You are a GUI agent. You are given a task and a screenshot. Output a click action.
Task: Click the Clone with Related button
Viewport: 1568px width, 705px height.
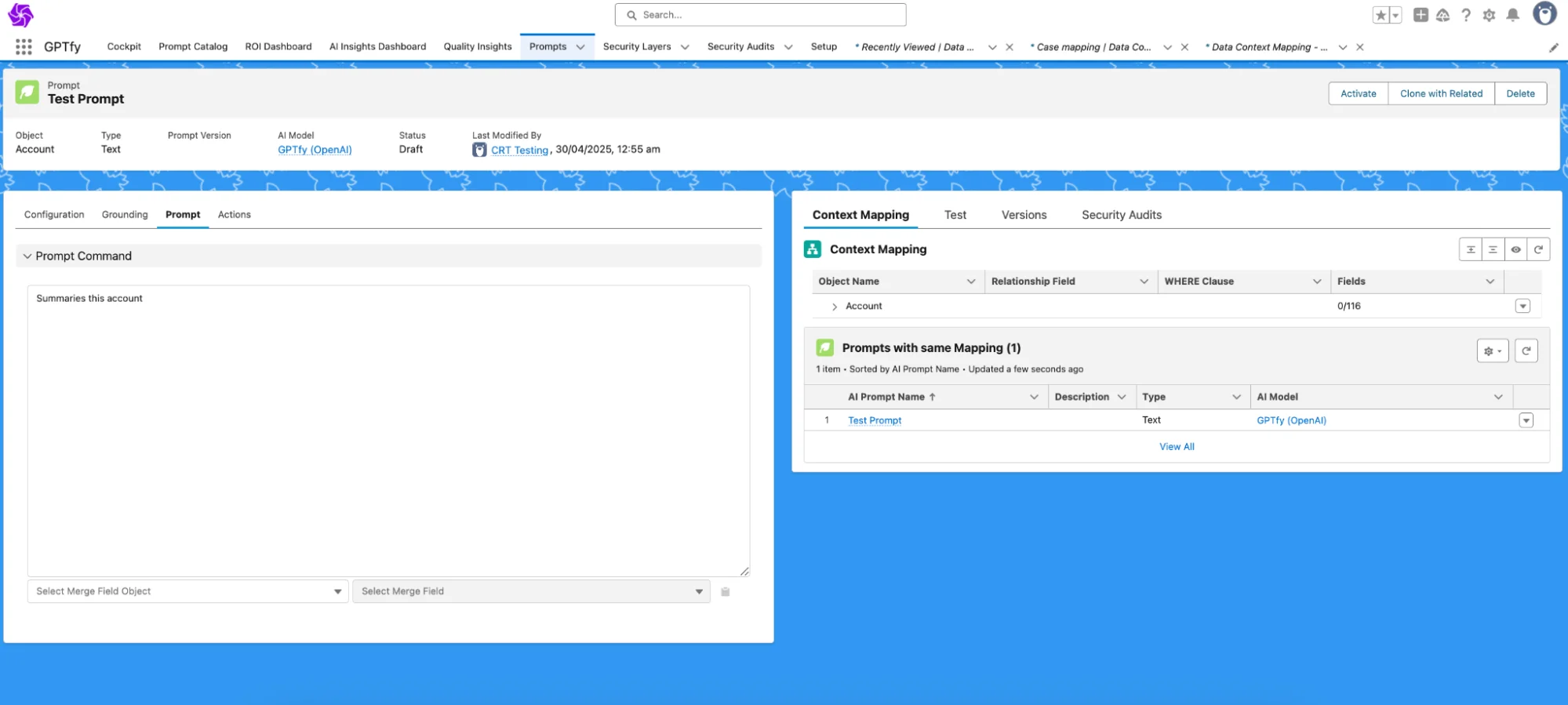pyautogui.click(x=1441, y=93)
